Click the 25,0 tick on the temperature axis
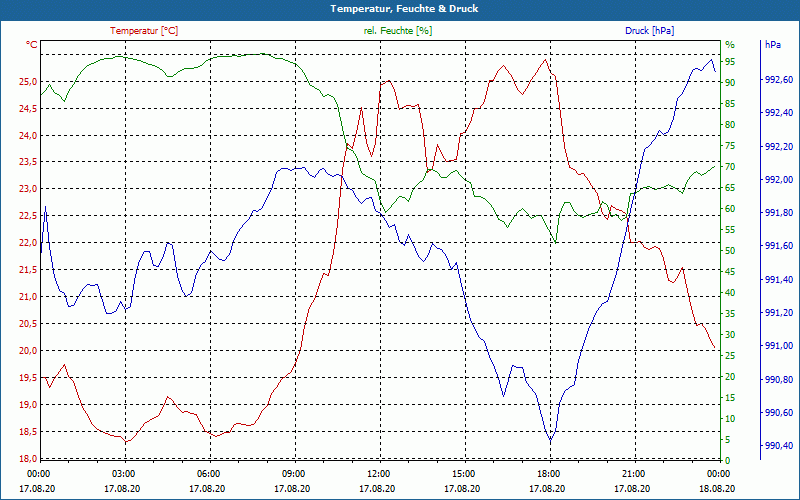Screen dimensions: 800x500 [29, 82]
